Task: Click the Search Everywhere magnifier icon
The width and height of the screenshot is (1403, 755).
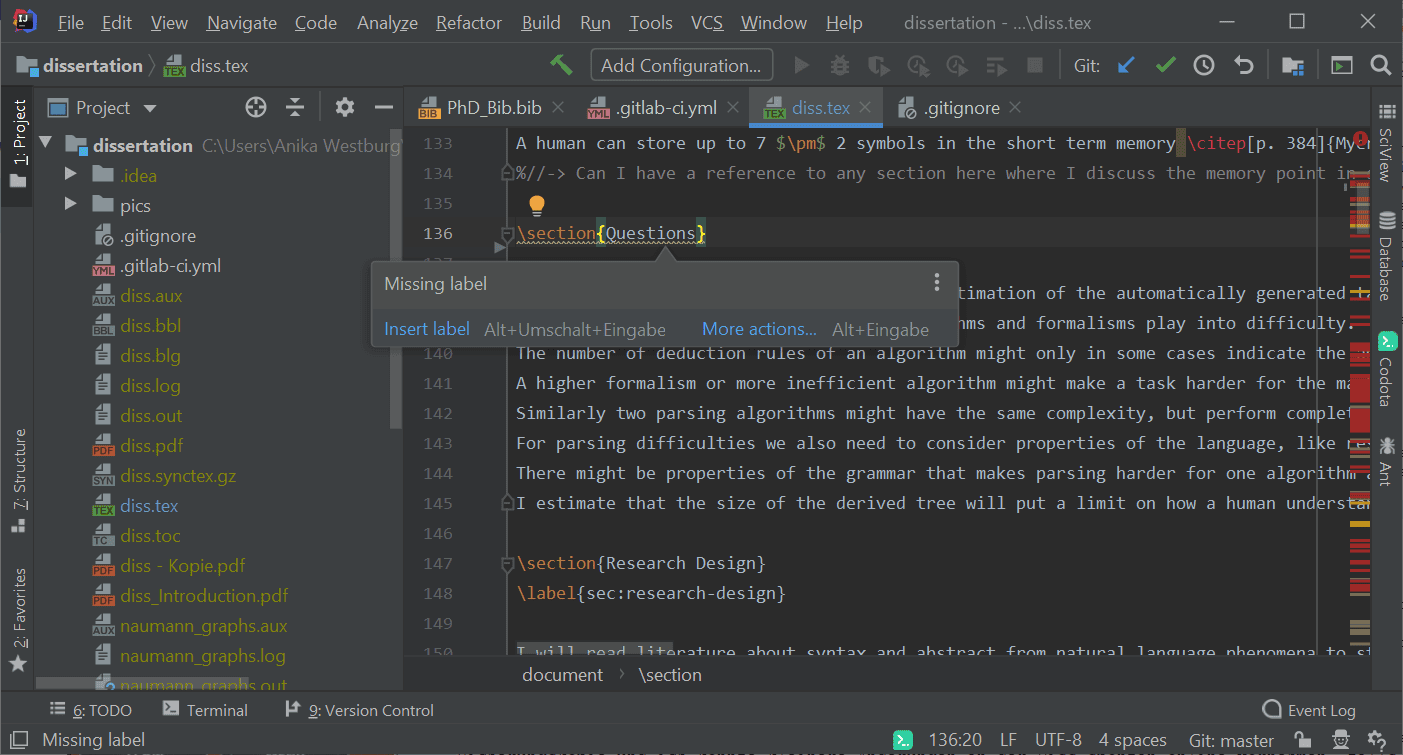Action: click(1381, 64)
